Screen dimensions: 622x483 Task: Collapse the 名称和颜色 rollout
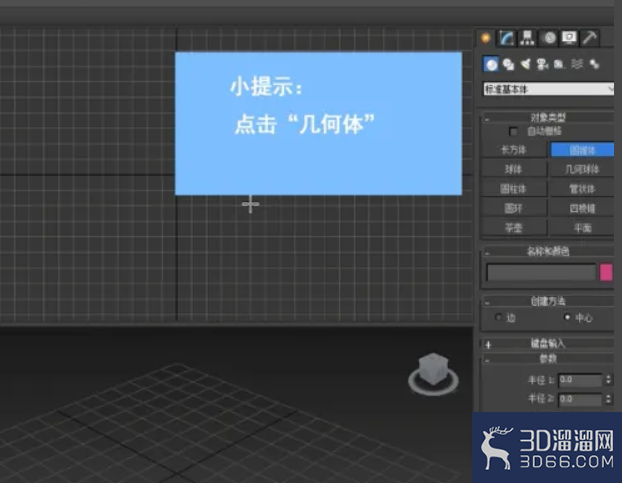click(x=548, y=251)
